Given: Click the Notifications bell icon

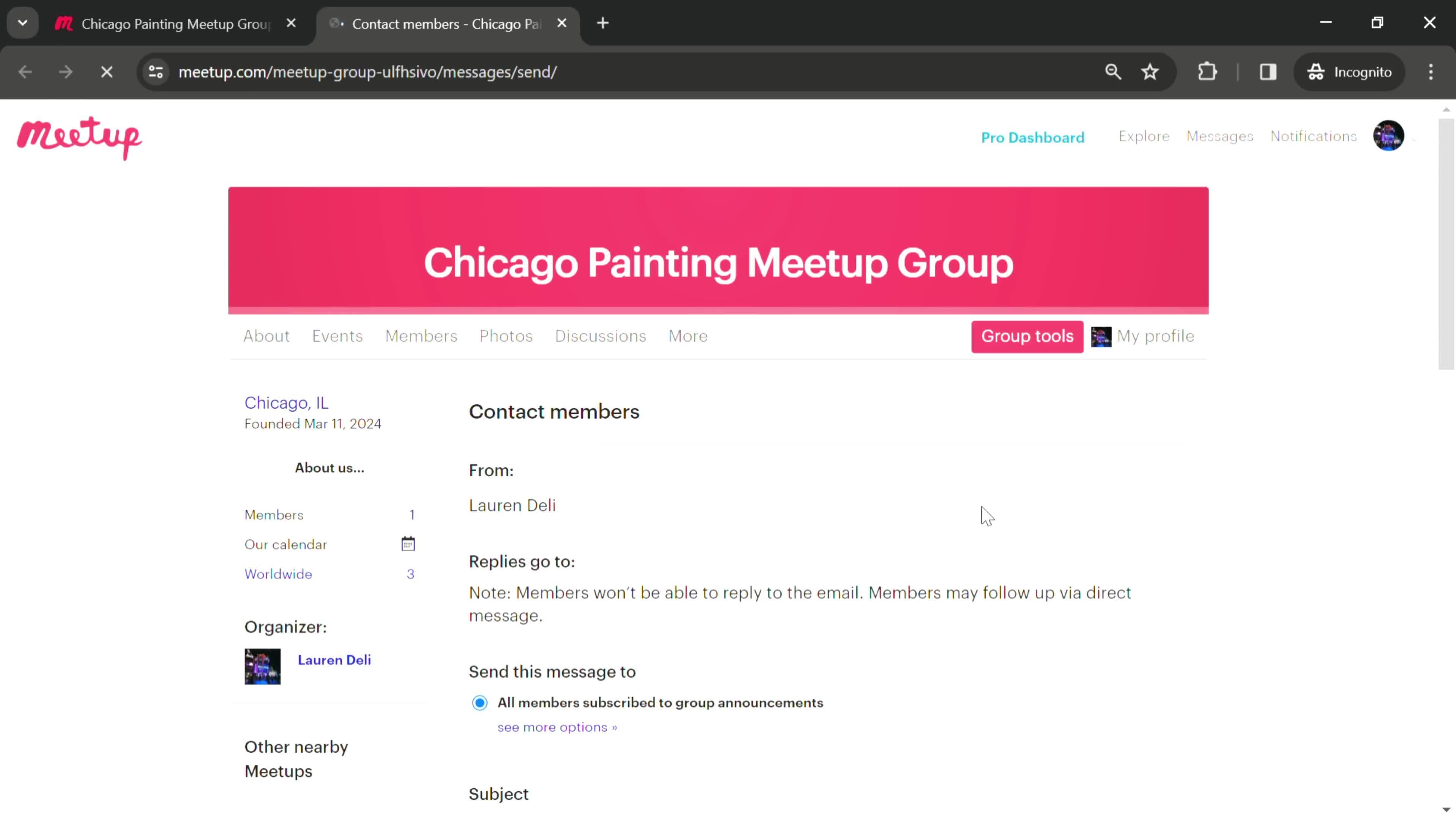Looking at the screenshot, I should pyautogui.click(x=1313, y=136).
